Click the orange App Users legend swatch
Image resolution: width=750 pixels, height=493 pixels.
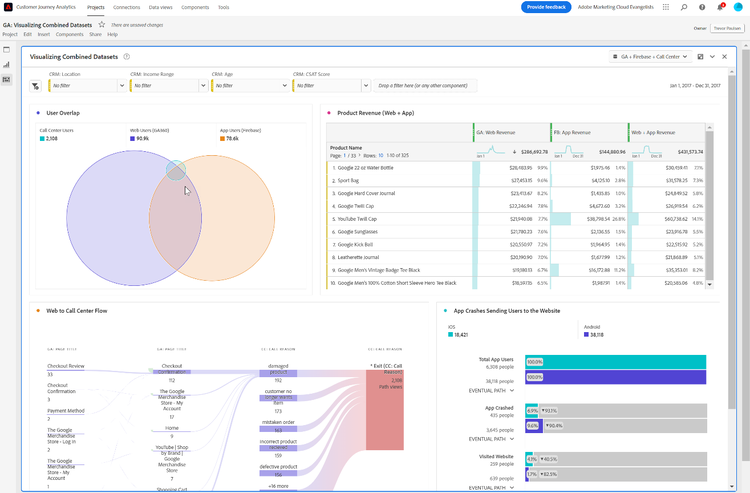click(222, 139)
